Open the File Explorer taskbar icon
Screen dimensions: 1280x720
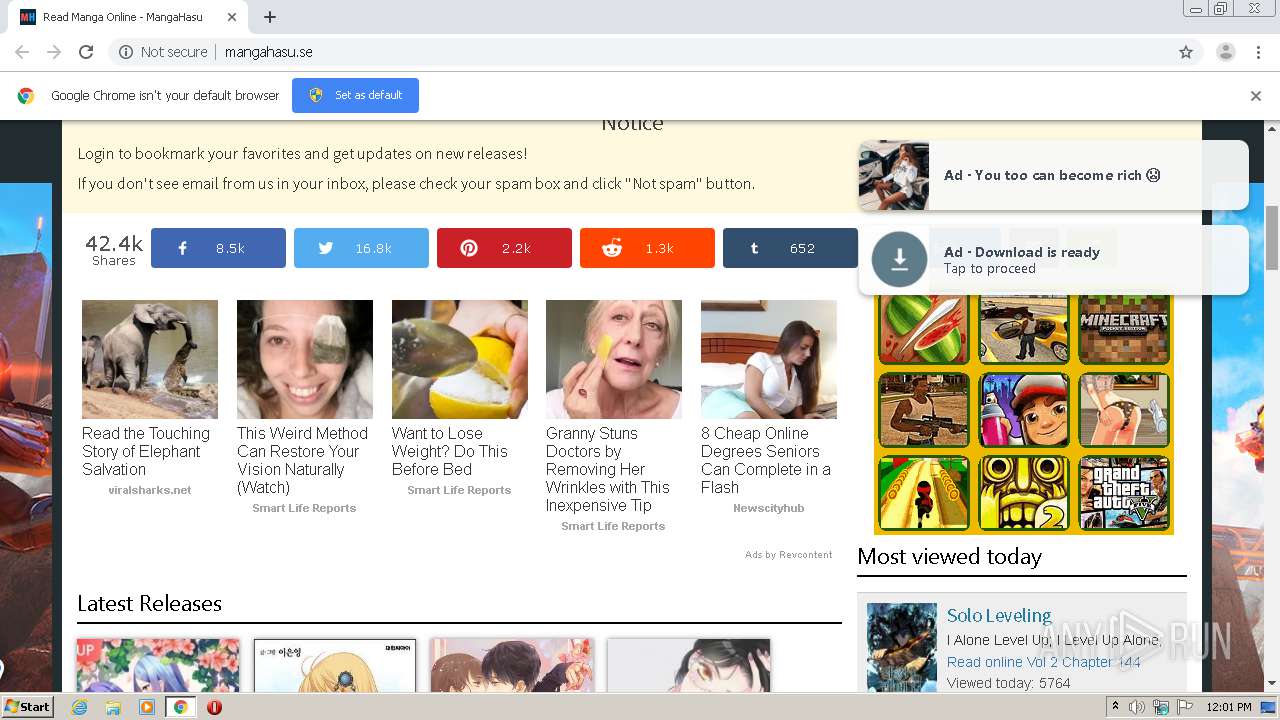113,707
